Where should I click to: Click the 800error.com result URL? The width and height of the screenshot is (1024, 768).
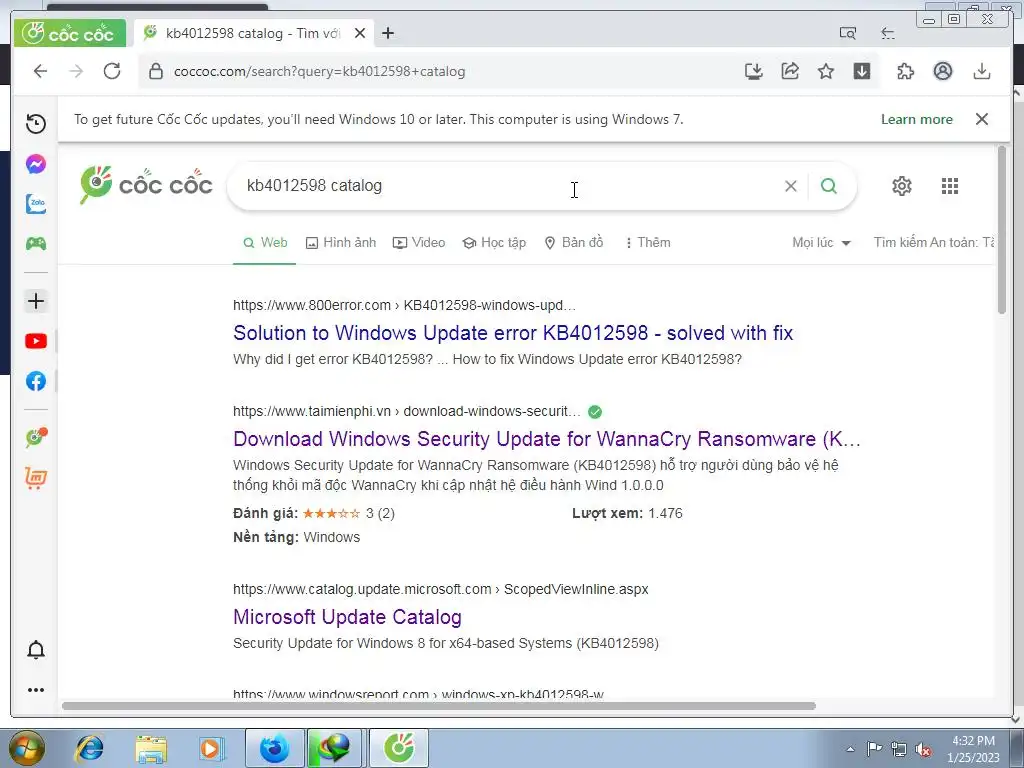[404, 305]
